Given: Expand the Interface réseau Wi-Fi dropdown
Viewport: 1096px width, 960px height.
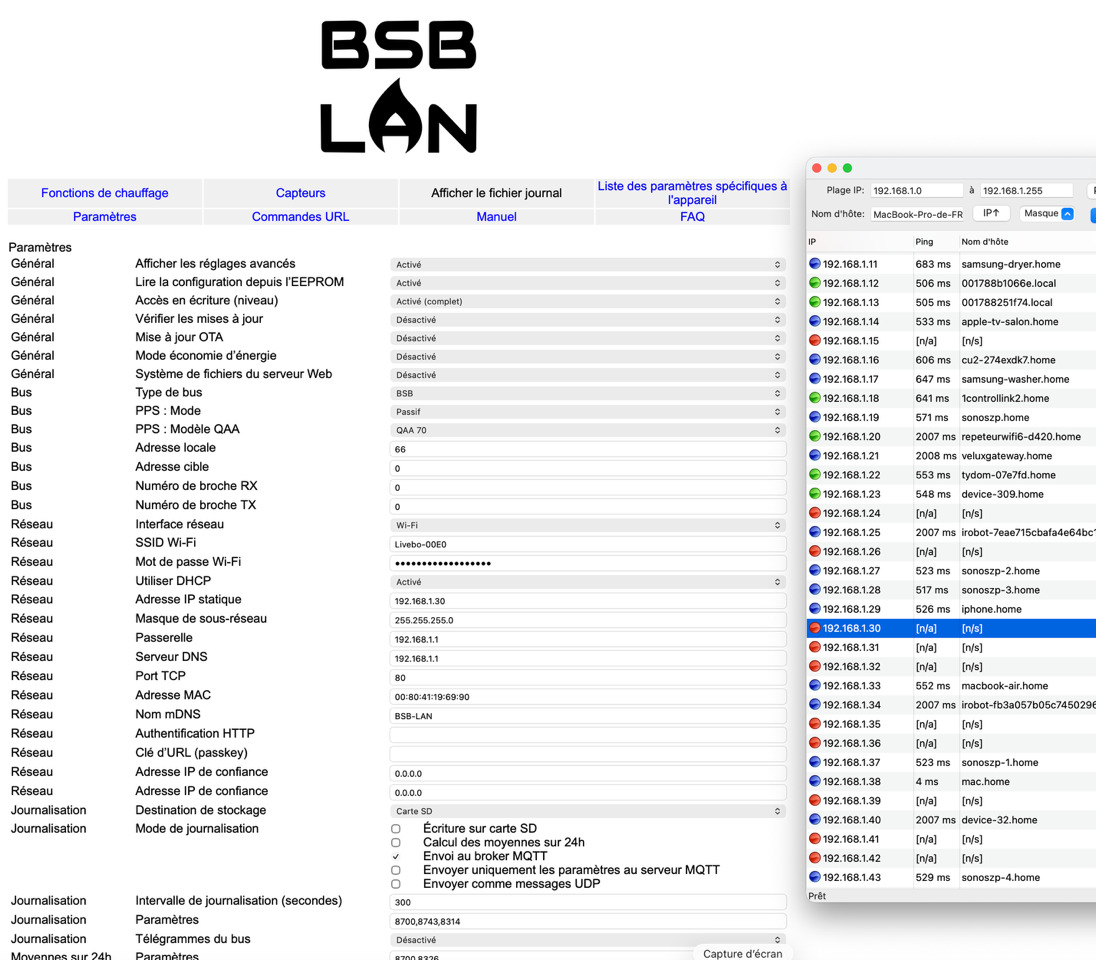Looking at the screenshot, I should (x=587, y=525).
